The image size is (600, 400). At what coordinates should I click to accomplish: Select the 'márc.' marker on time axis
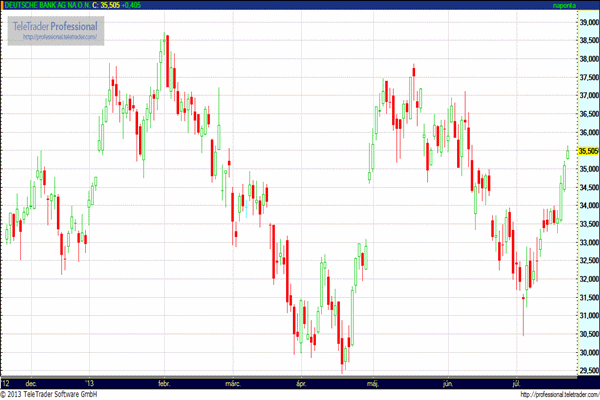pyautogui.click(x=234, y=382)
